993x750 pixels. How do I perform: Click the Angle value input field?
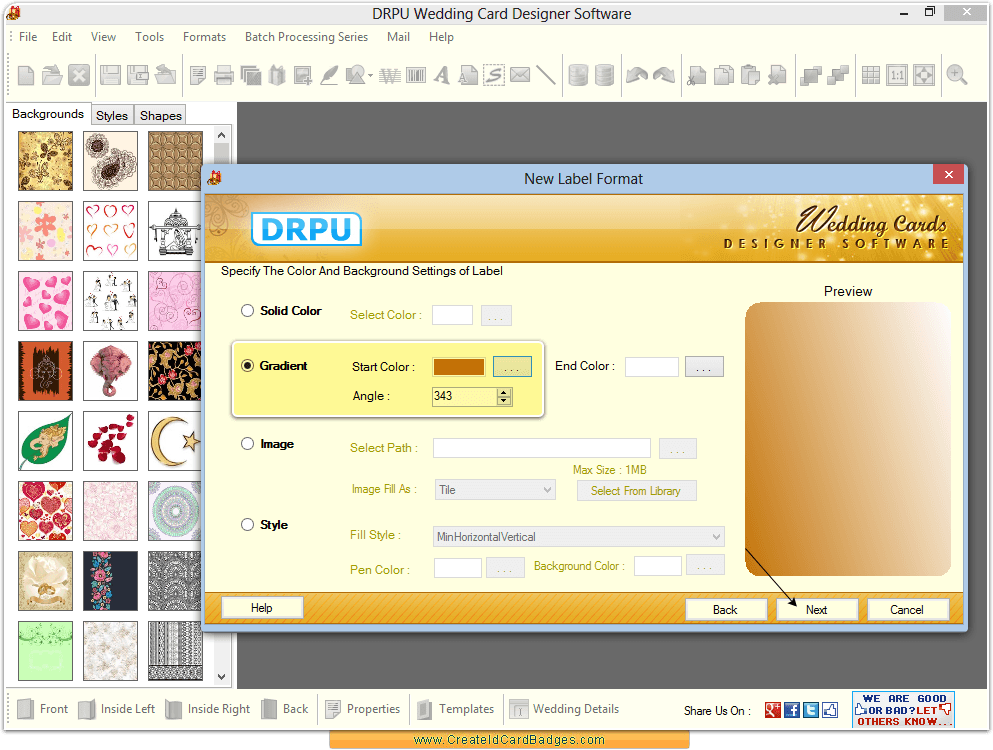(464, 397)
